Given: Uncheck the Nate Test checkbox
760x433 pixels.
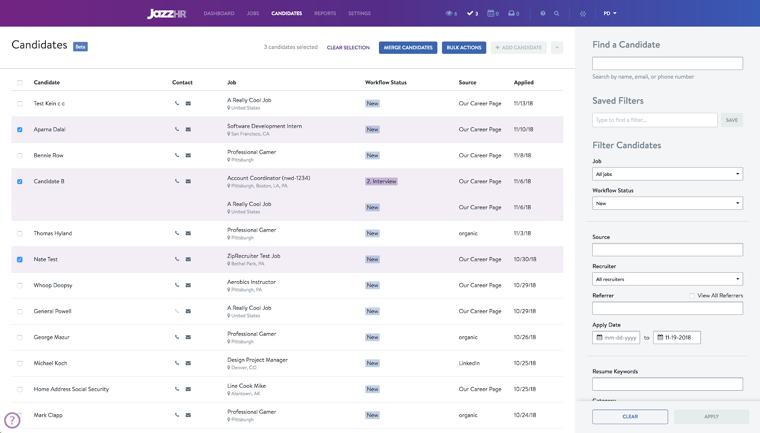Looking at the screenshot, I should (x=20, y=259).
